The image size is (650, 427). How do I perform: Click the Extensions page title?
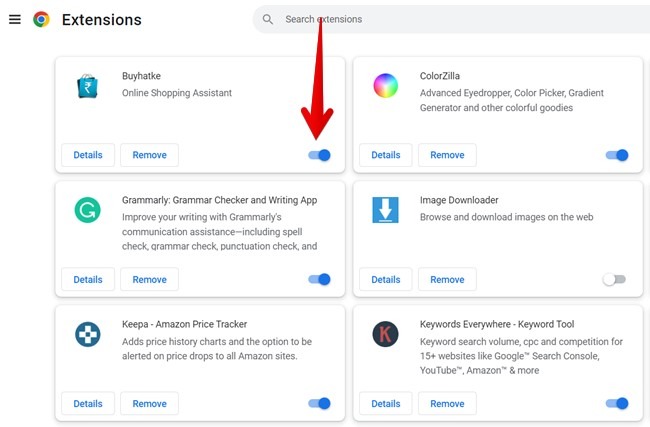pos(102,19)
